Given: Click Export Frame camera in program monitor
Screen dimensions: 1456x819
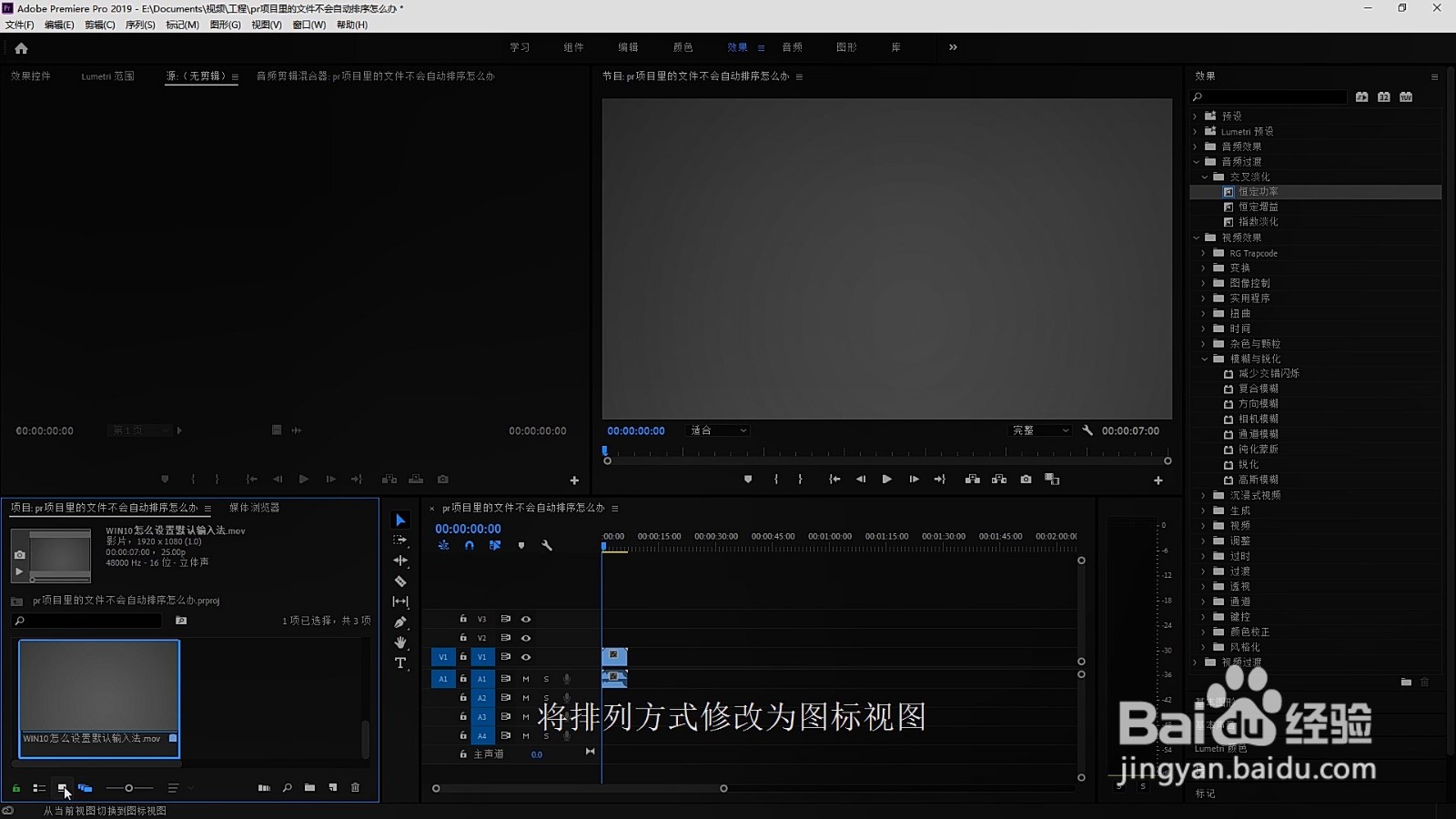Looking at the screenshot, I should pyautogui.click(x=1026, y=480).
